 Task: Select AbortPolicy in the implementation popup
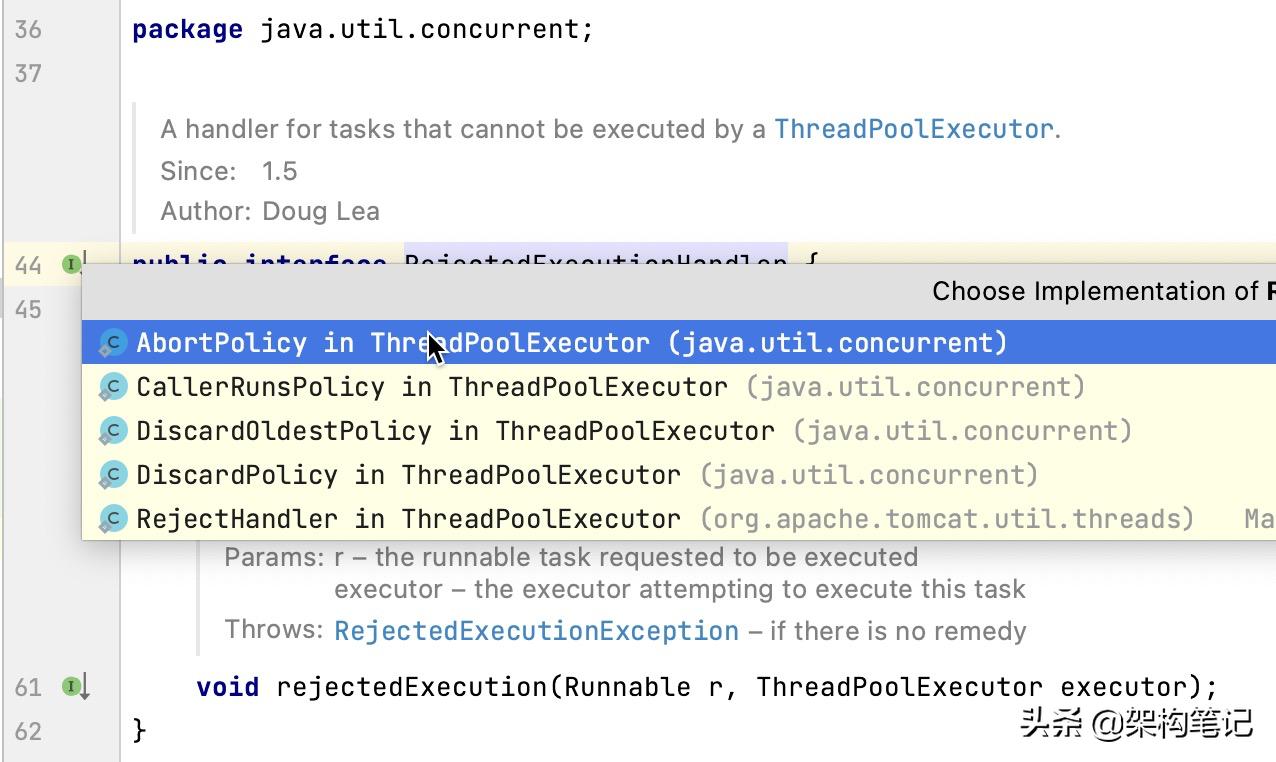pyautogui.click(x=400, y=342)
